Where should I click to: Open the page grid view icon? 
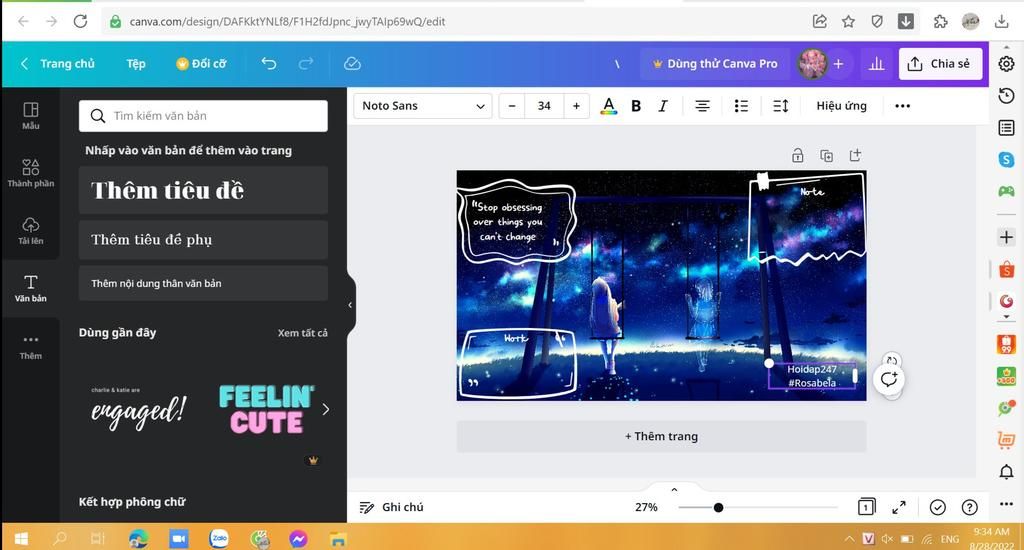click(867, 508)
